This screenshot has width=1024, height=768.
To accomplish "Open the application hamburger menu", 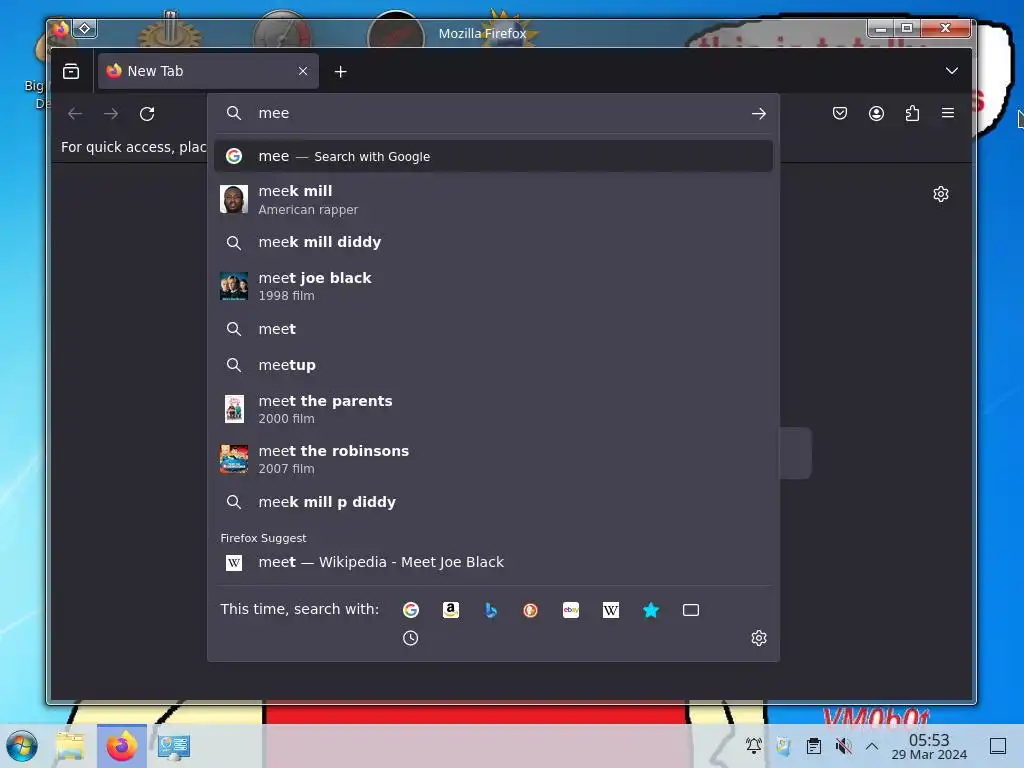I will pyautogui.click(x=948, y=113).
